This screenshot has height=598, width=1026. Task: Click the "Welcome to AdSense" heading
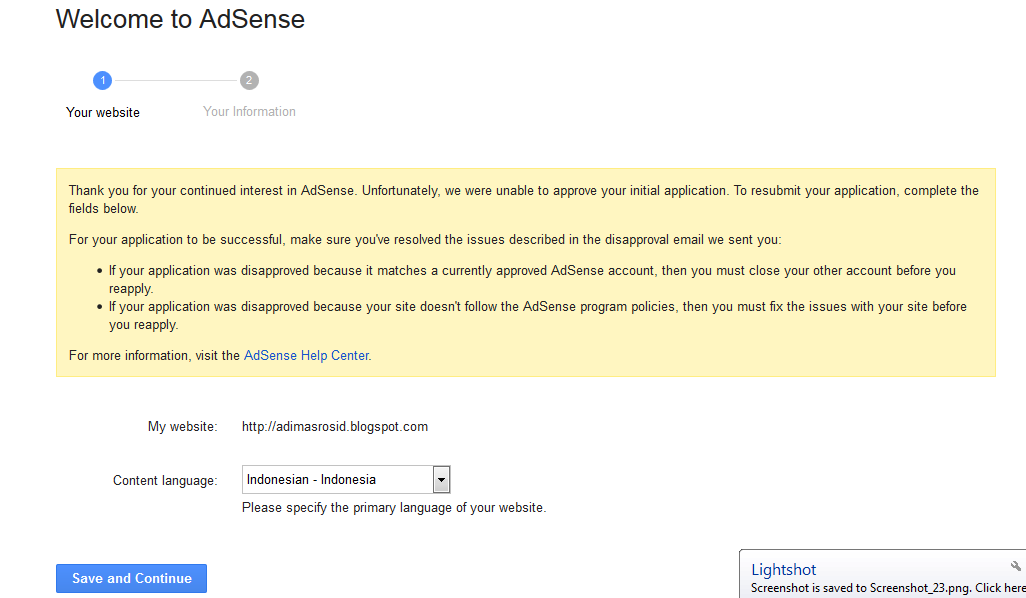[x=180, y=19]
